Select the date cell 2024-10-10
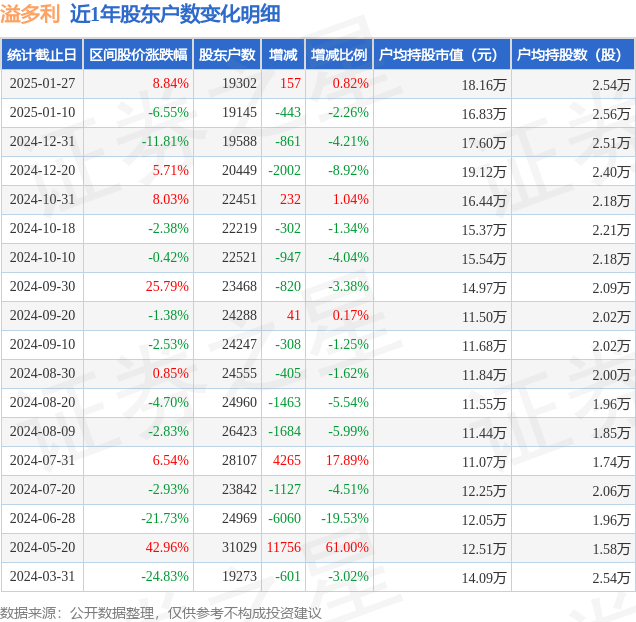The width and height of the screenshot is (636, 622). pyautogui.click(x=43, y=258)
